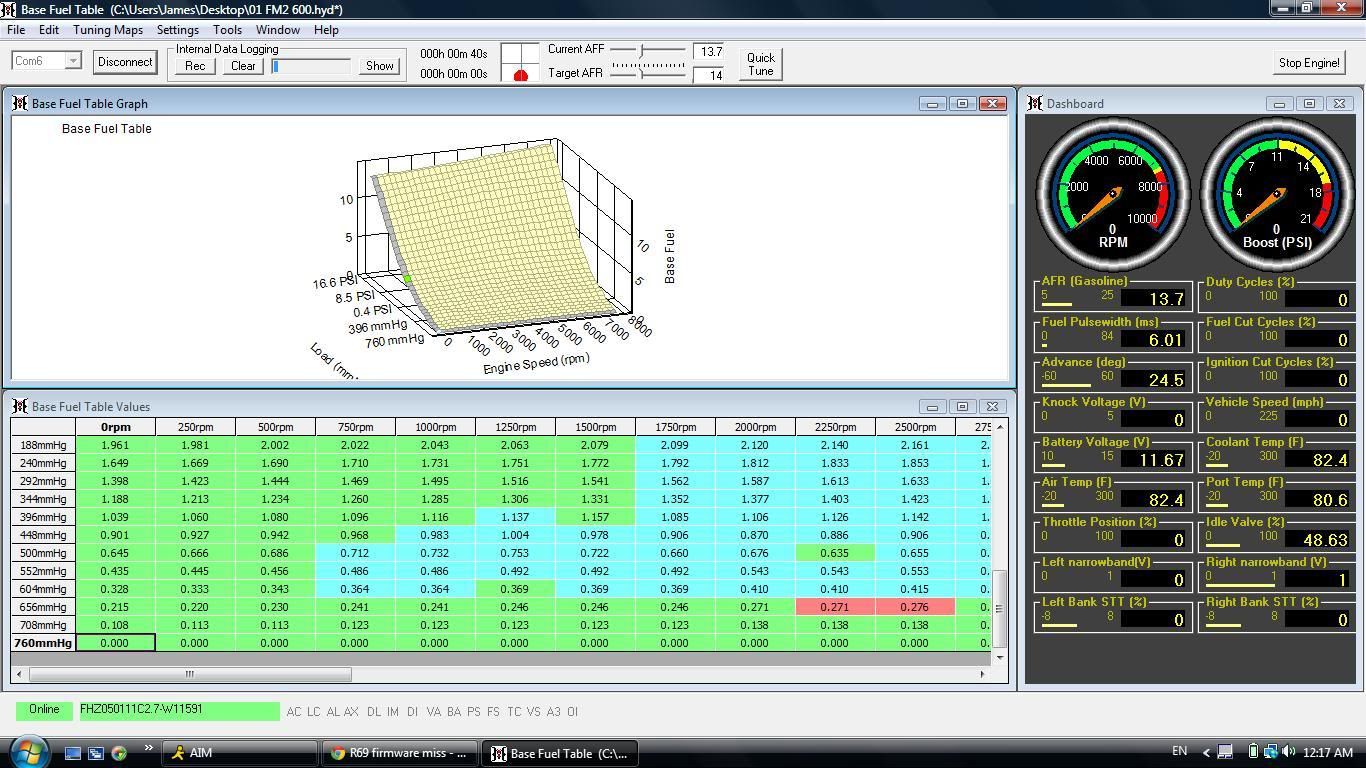Select the red 0.271 cell in 656mmHg row
The width and height of the screenshot is (1366, 768).
coord(835,607)
